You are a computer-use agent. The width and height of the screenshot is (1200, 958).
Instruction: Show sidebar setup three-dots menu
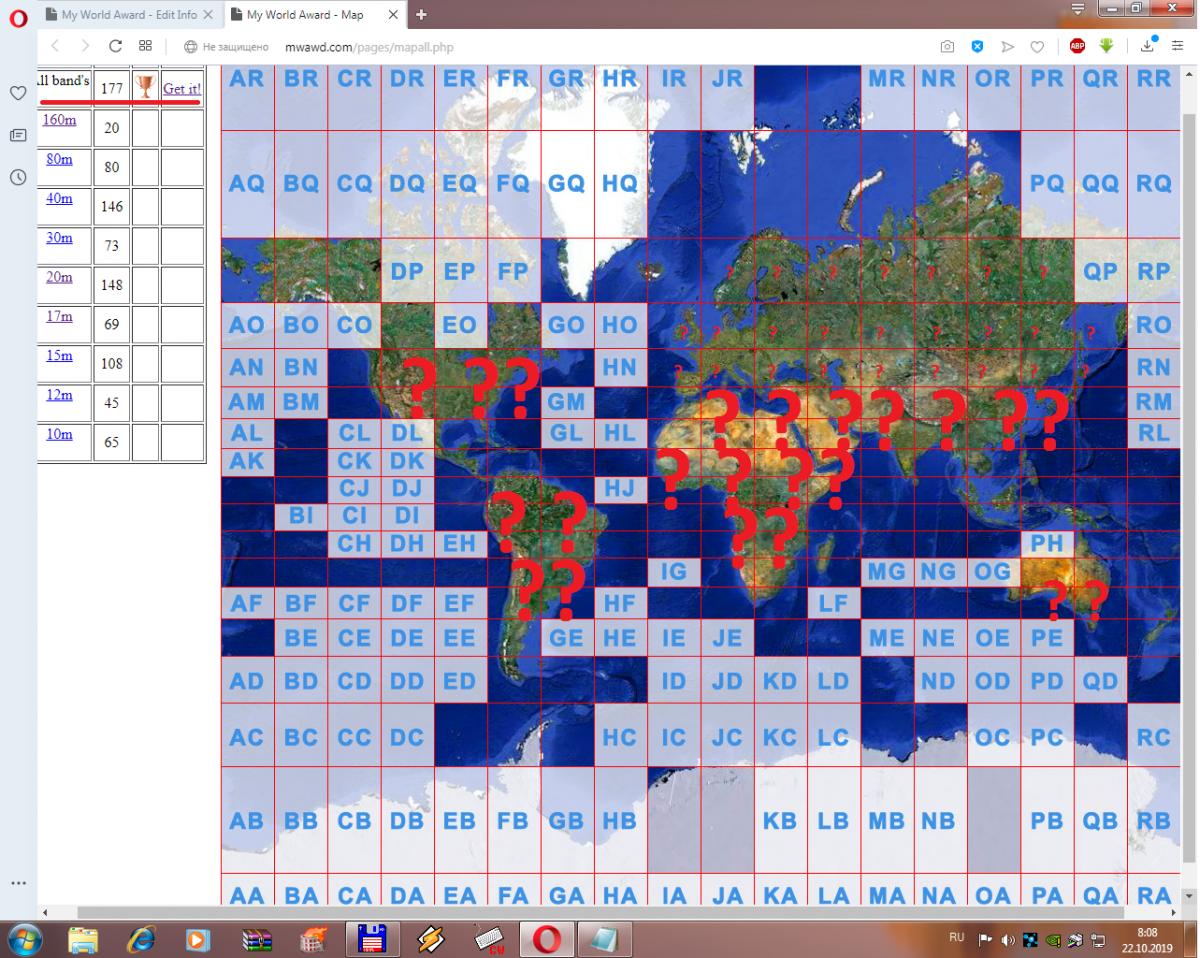pos(17,883)
